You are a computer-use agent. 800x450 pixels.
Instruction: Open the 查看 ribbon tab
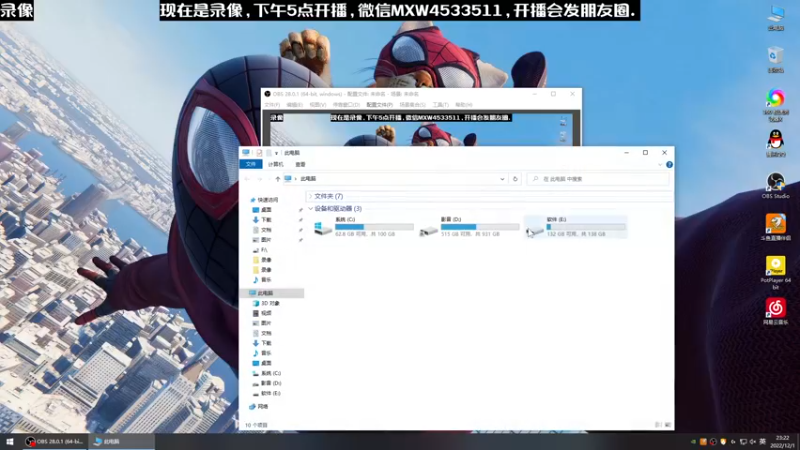point(300,164)
